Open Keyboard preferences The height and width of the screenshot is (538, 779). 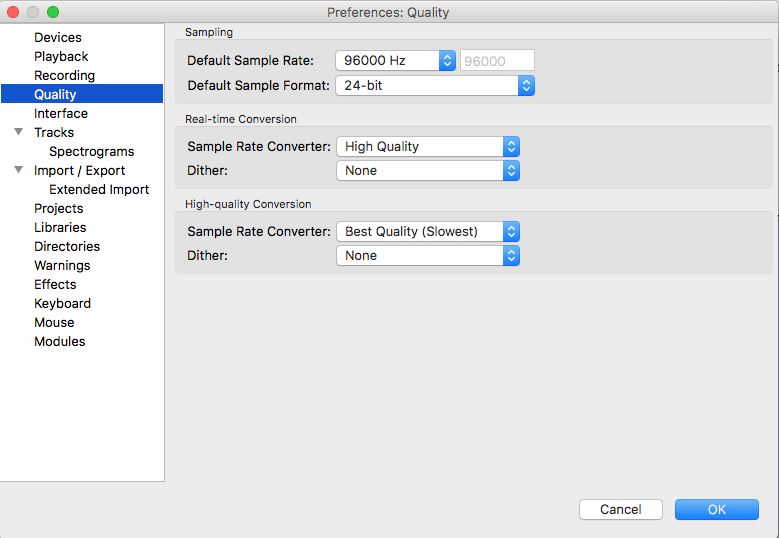pos(62,304)
